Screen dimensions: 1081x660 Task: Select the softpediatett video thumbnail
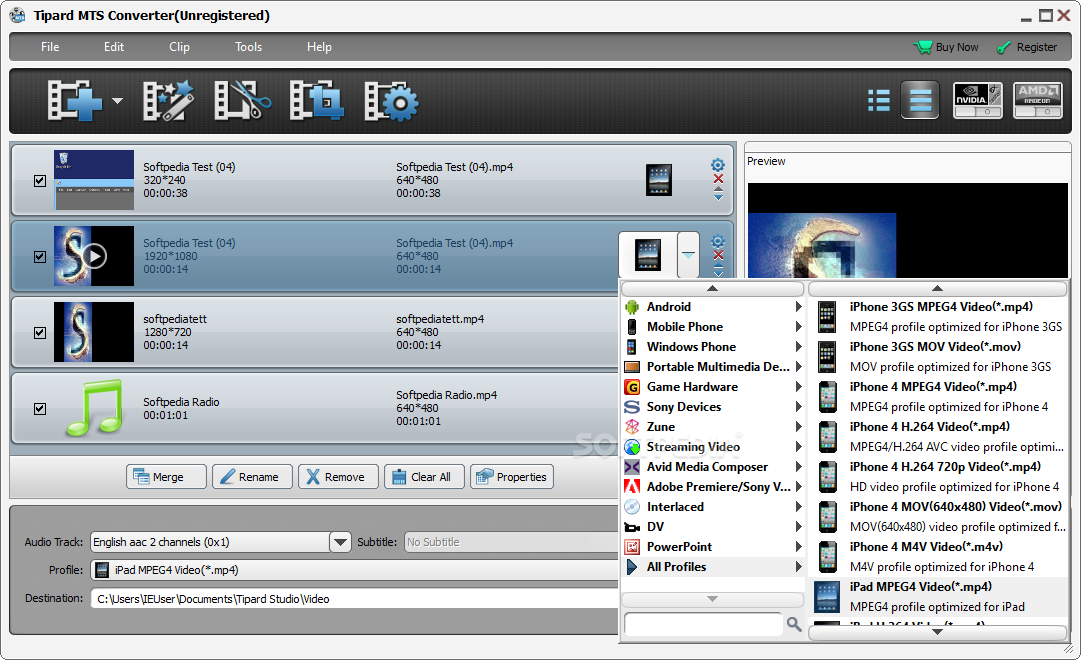(94, 332)
